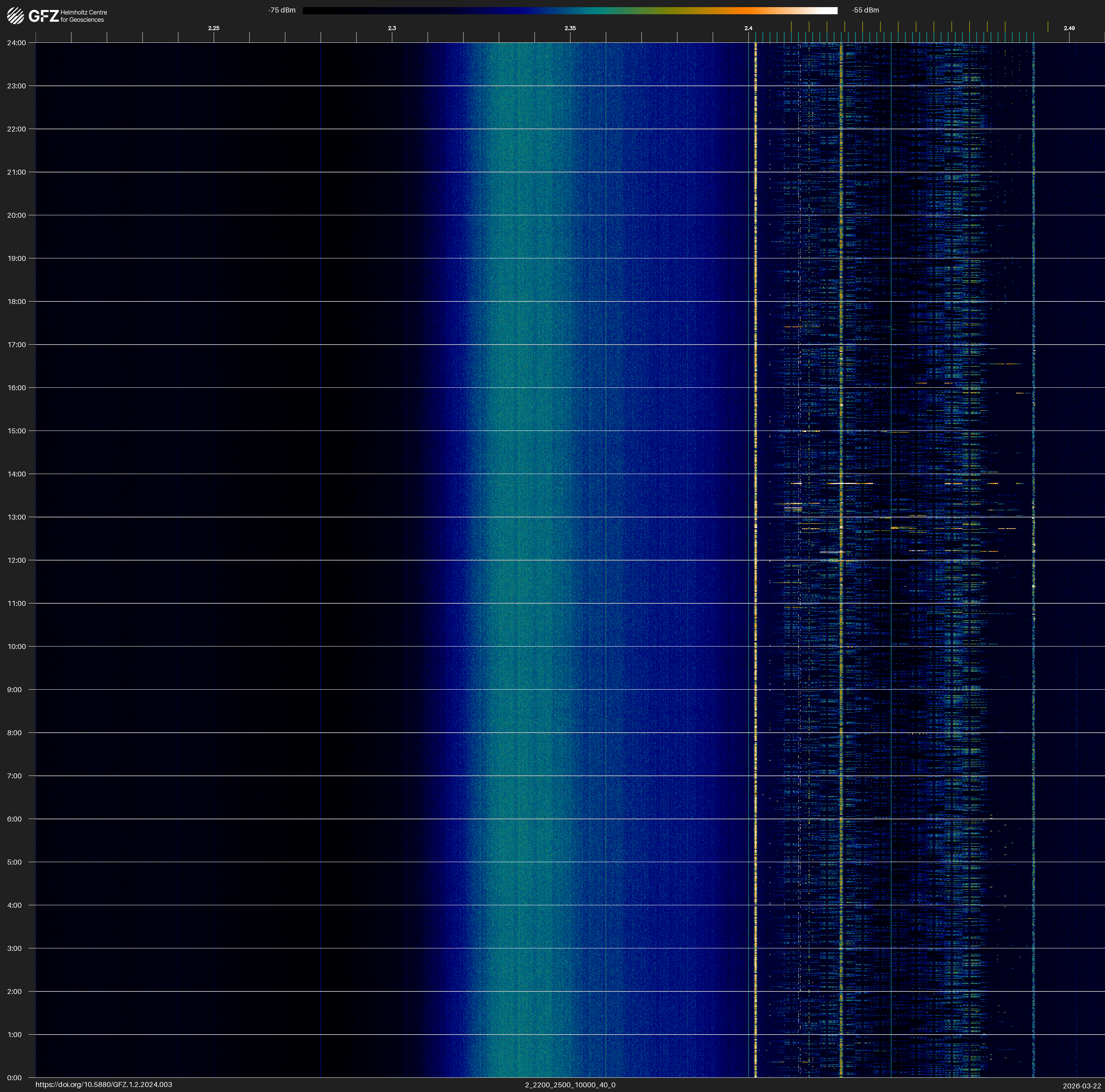Click the 18:00 time axis label
This screenshot has height=1092, width=1105.
point(17,301)
